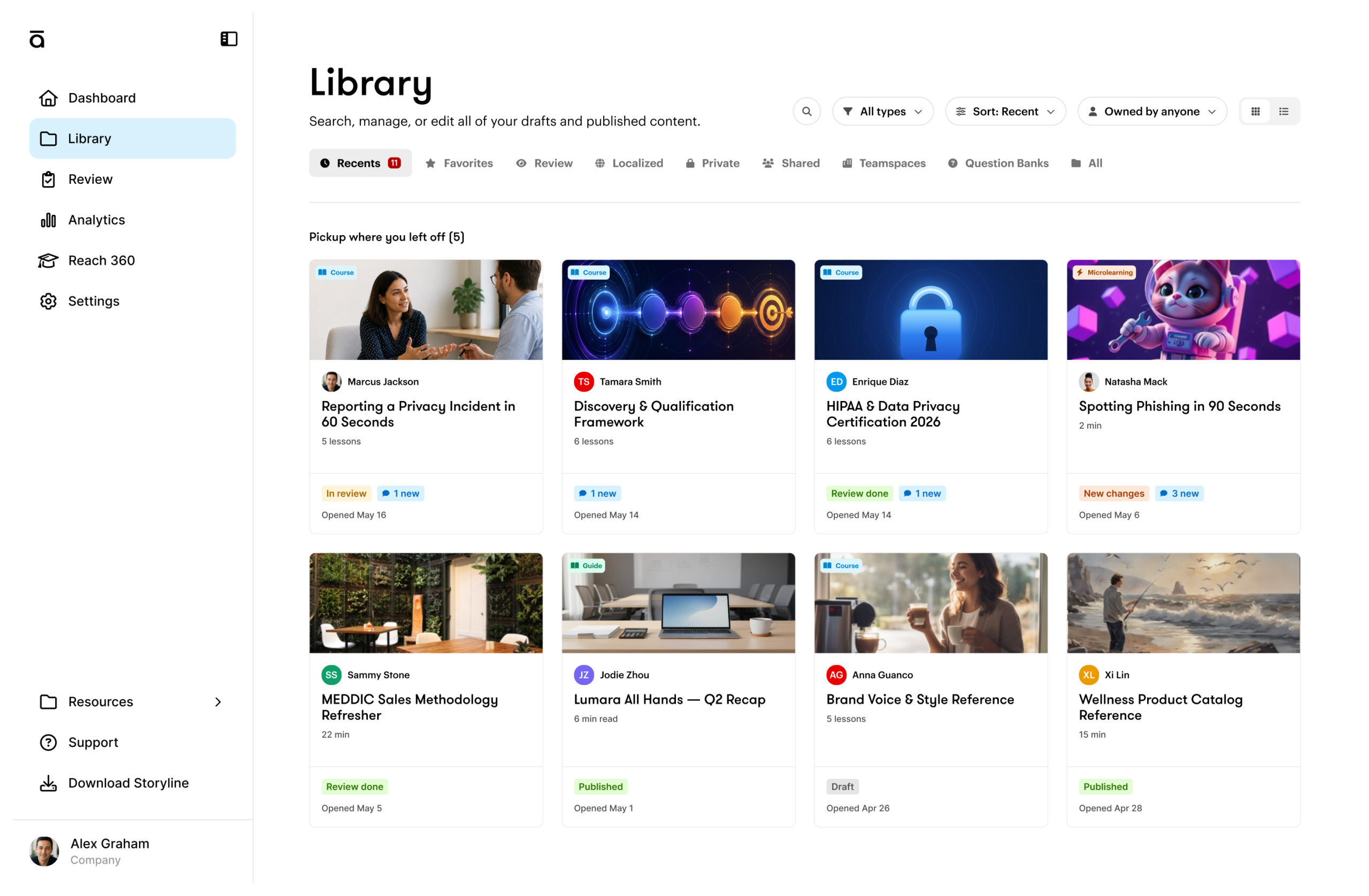Screen dimensions: 1369x896
Task: Open the All types filter dropdown
Action: click(883, 112)
